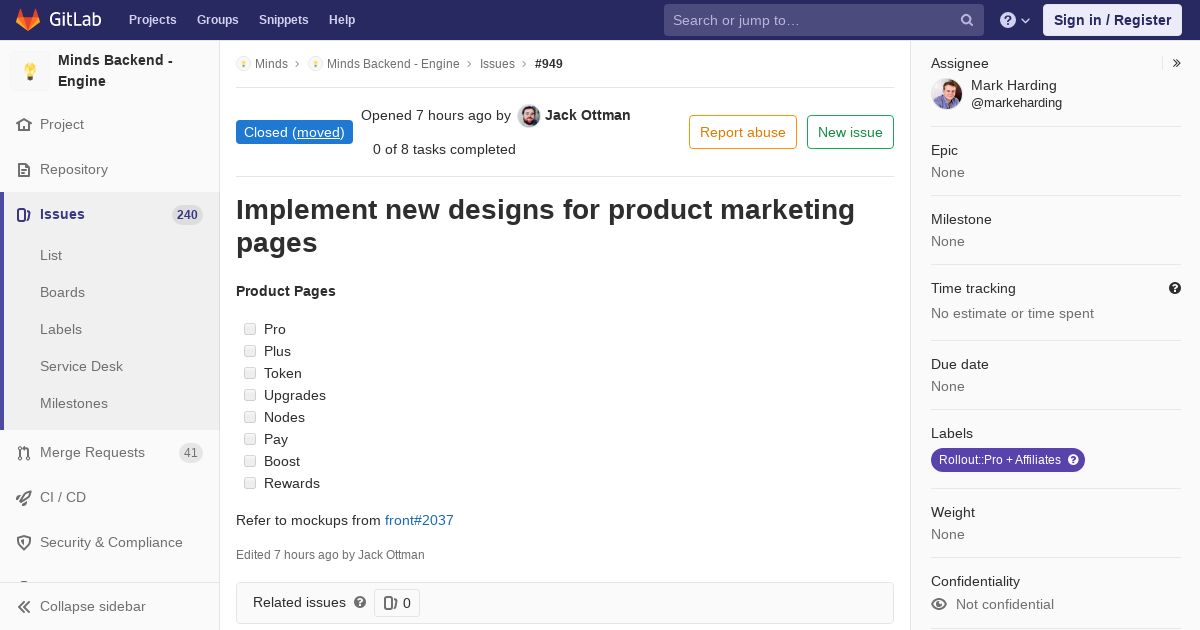Toggle the Pro task checkbox
The height and width of the screenshot is (630, 1200).
(250, 329)
